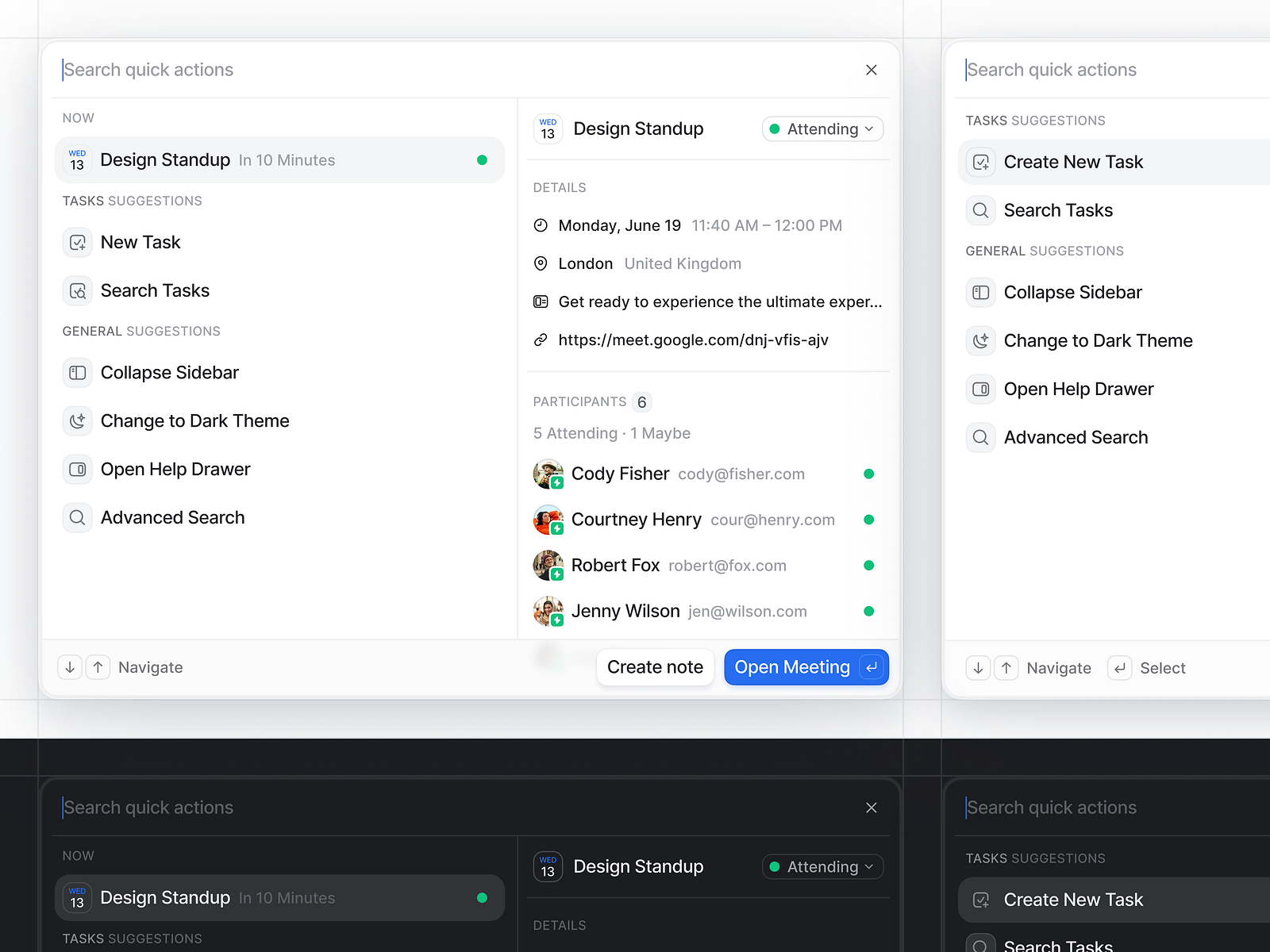Click the Create New Task checkbox icon
Screen dimensions: 1270x952
coord(981,161)
